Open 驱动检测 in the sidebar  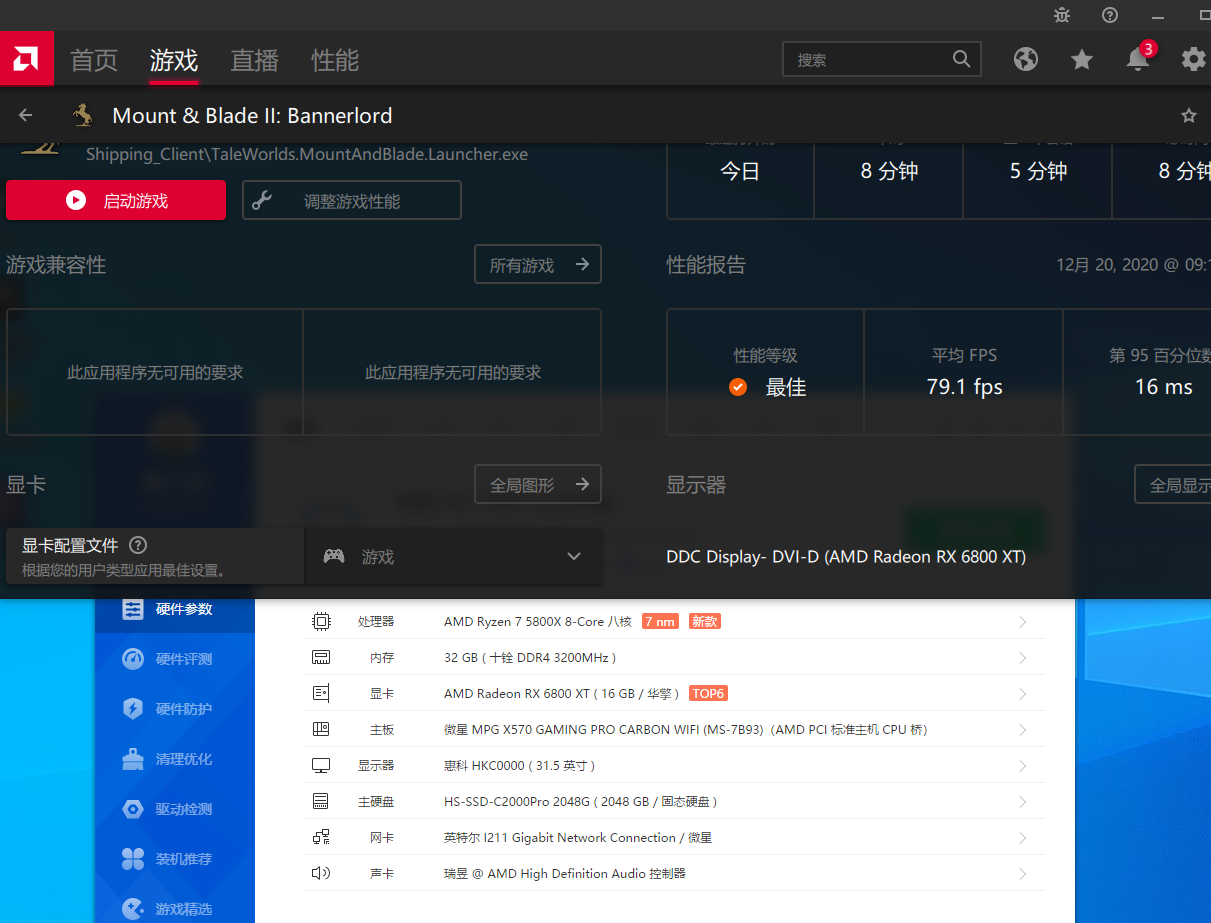click(175, 809)
